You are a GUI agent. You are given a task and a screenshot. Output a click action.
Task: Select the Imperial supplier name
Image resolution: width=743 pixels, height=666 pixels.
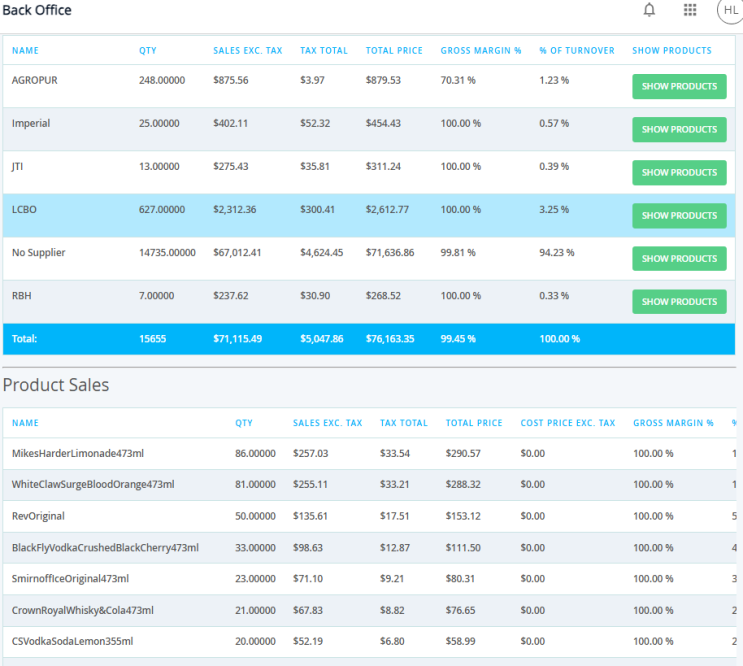coord(31,123)
